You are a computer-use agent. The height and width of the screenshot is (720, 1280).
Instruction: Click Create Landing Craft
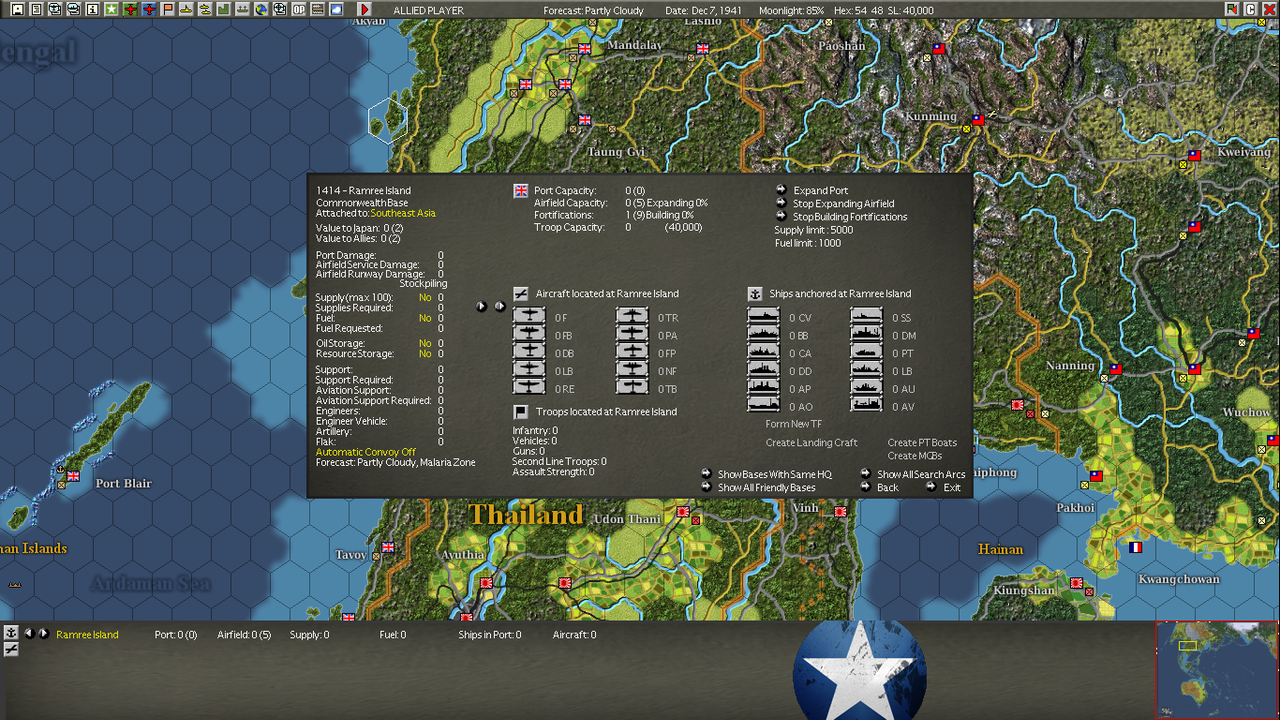[x=811, y=442]
